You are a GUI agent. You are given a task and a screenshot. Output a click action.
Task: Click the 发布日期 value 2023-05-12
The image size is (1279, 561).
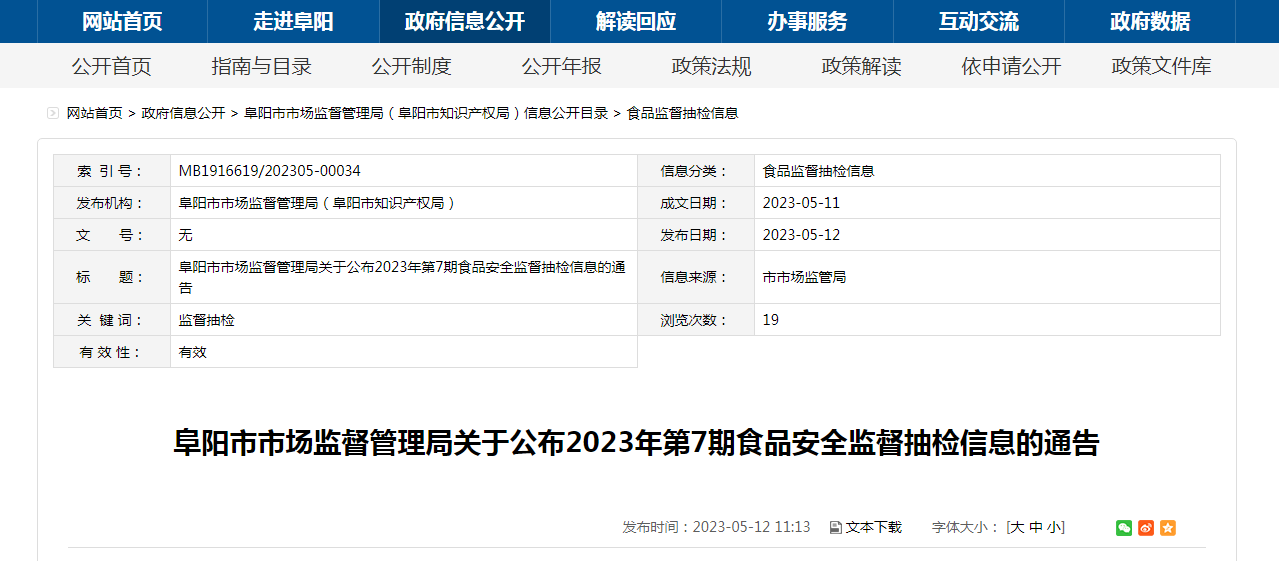coord(801,235)
